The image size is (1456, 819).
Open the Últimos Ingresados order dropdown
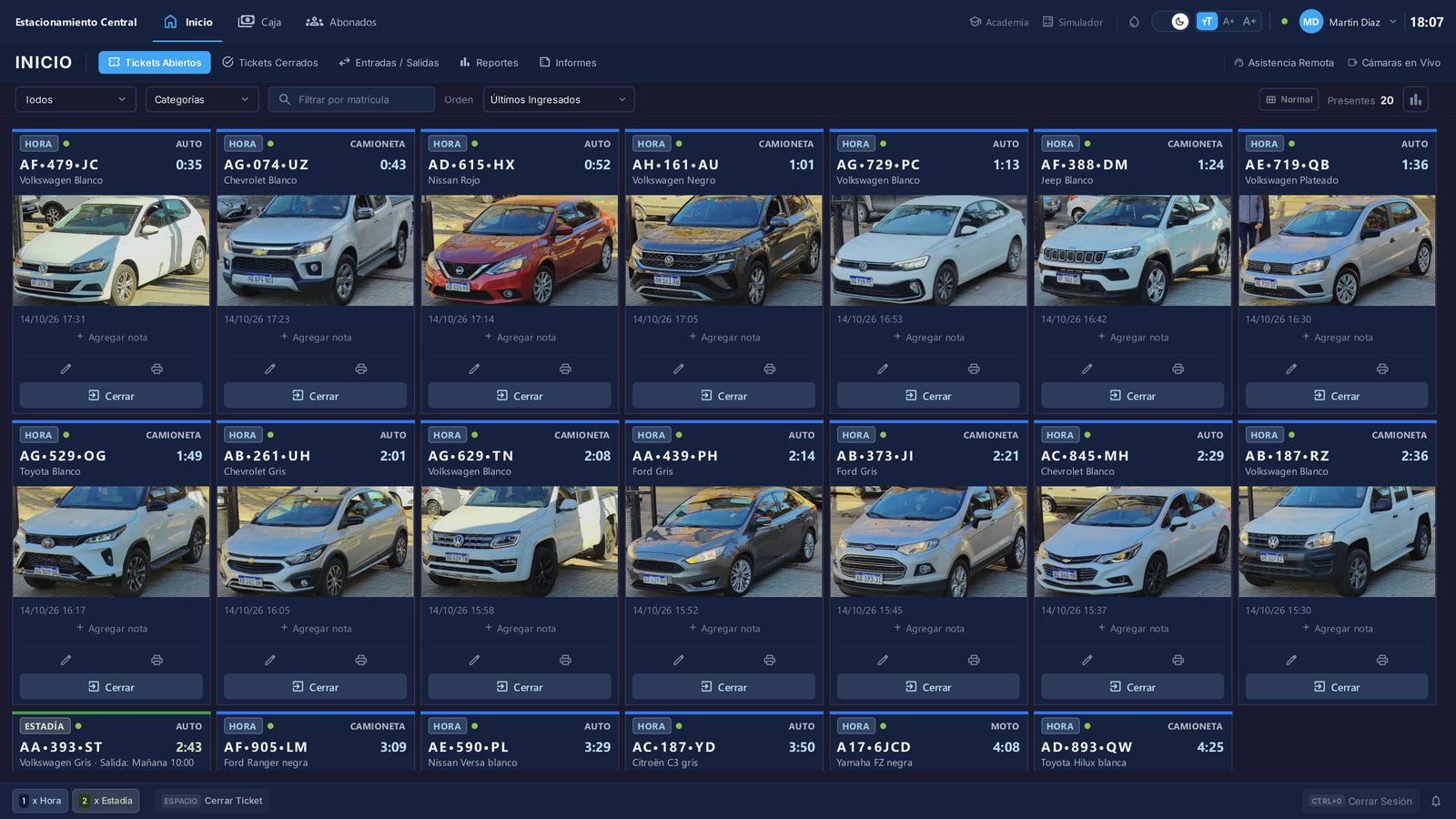point(559,99)
